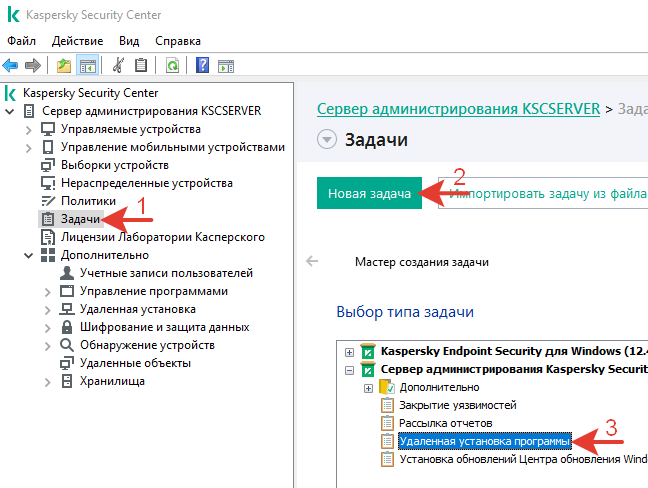Expand Kaspersky Endpoint Security для Windows task group
The width and height of the screenshot is (648, 488).
350,352
